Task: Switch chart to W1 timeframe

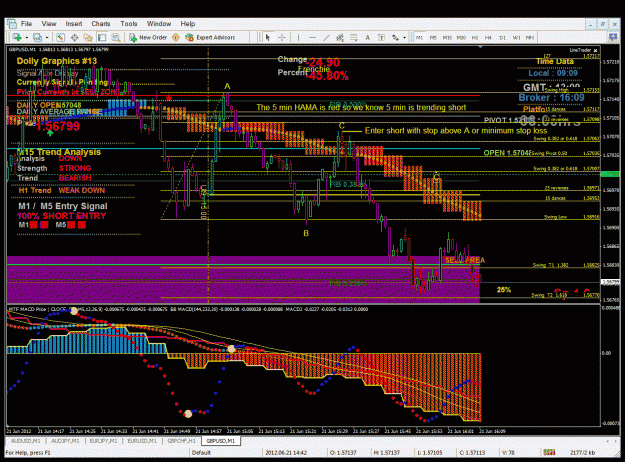Action: point(517,37)
